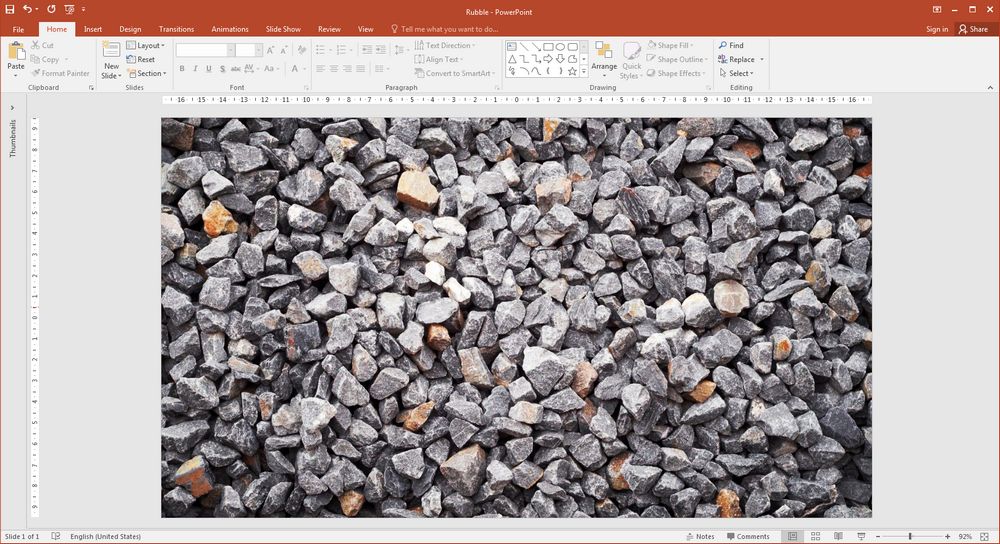
Task: Expand the shapes gallery More button
Action: pos(584,71)
